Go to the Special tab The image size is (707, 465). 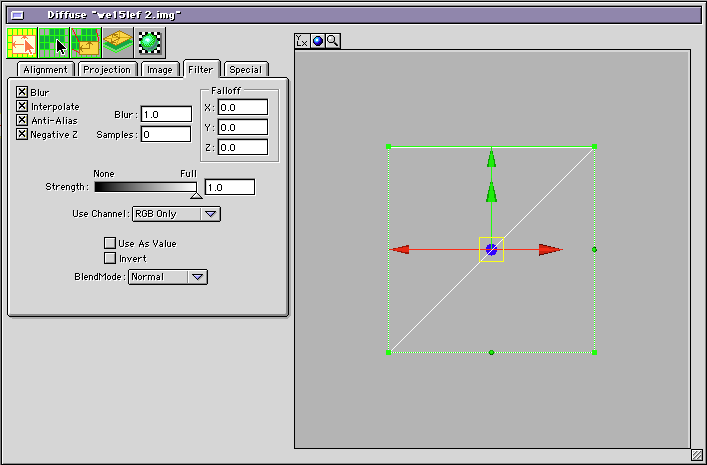pyautogui.click(x=245, y=70)
